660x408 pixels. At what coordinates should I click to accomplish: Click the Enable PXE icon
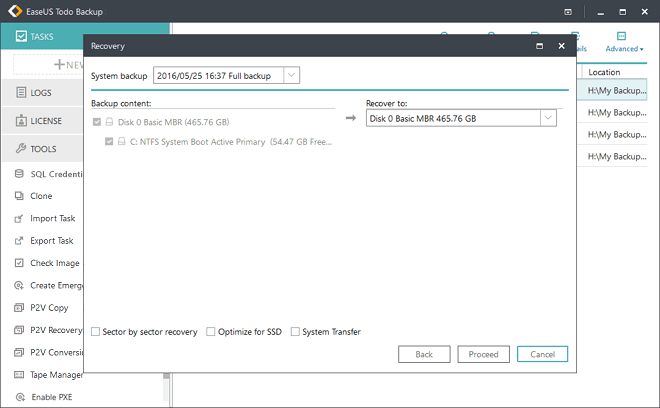20,397
